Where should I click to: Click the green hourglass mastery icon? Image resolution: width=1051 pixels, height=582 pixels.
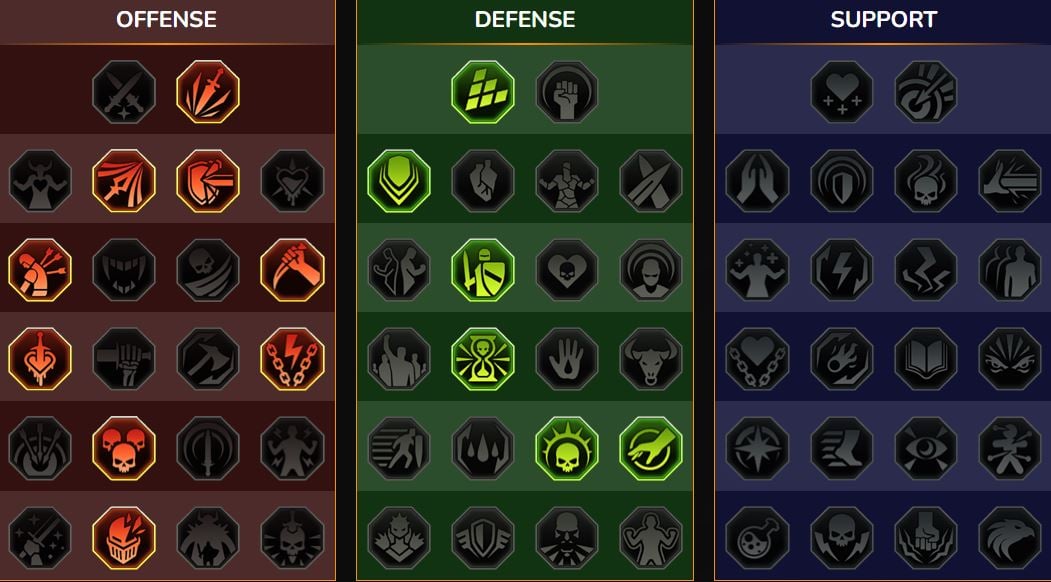click(x=483, y=359)
